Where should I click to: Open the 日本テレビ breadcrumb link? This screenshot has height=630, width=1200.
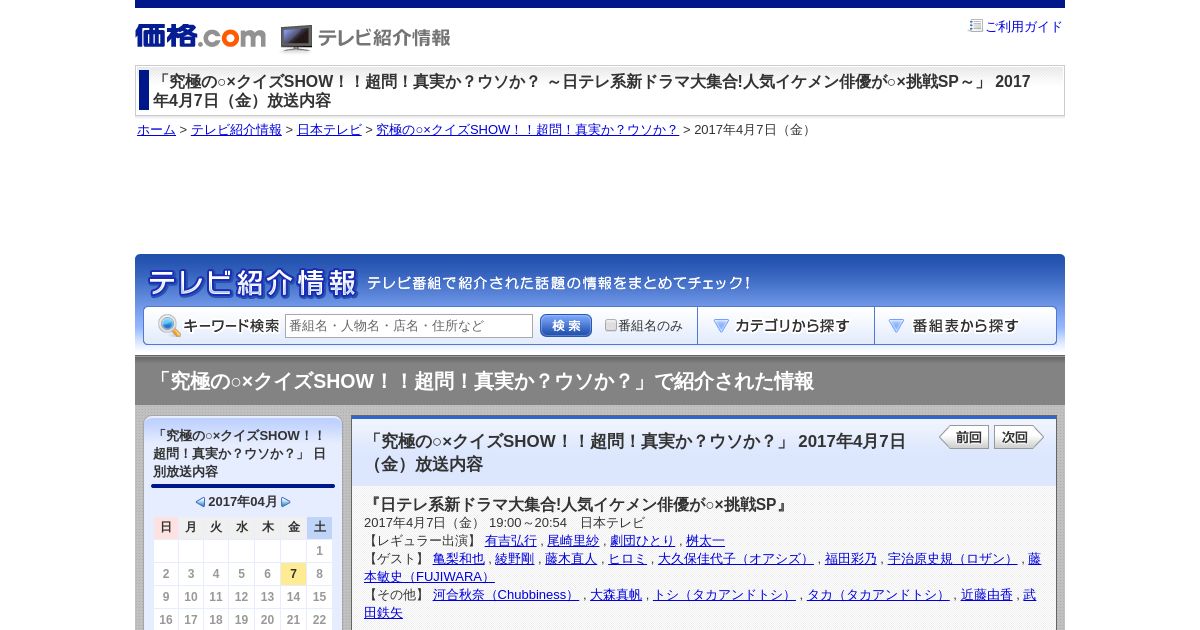(x=329, y=130)
